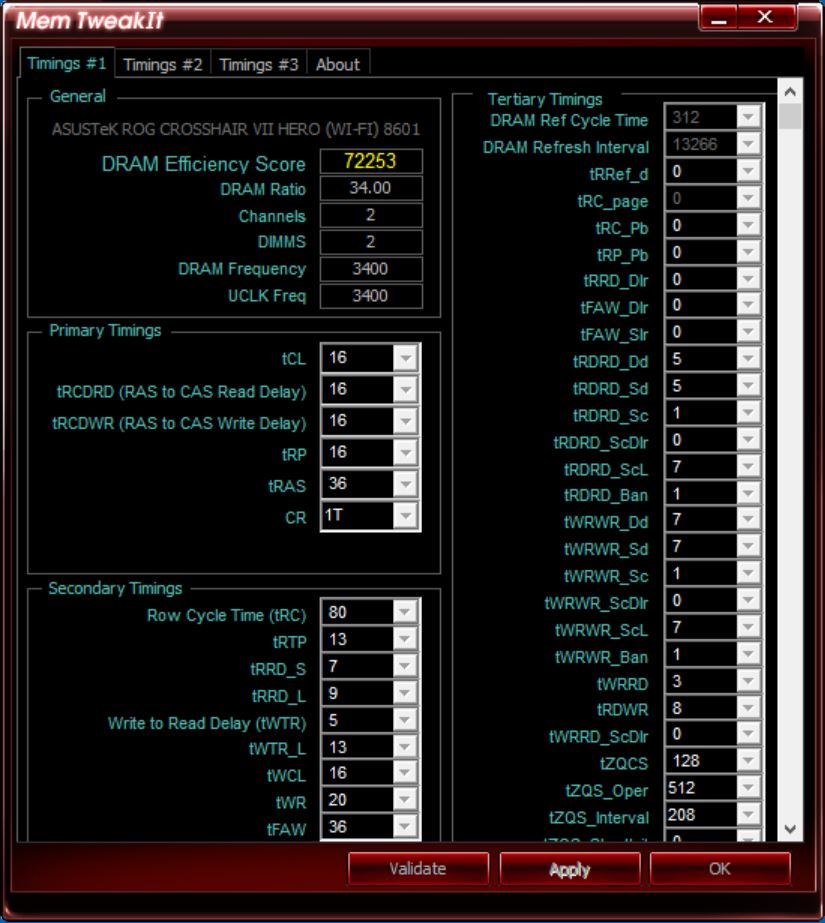Minimize the Mem TweakIt window

(719, 19)
